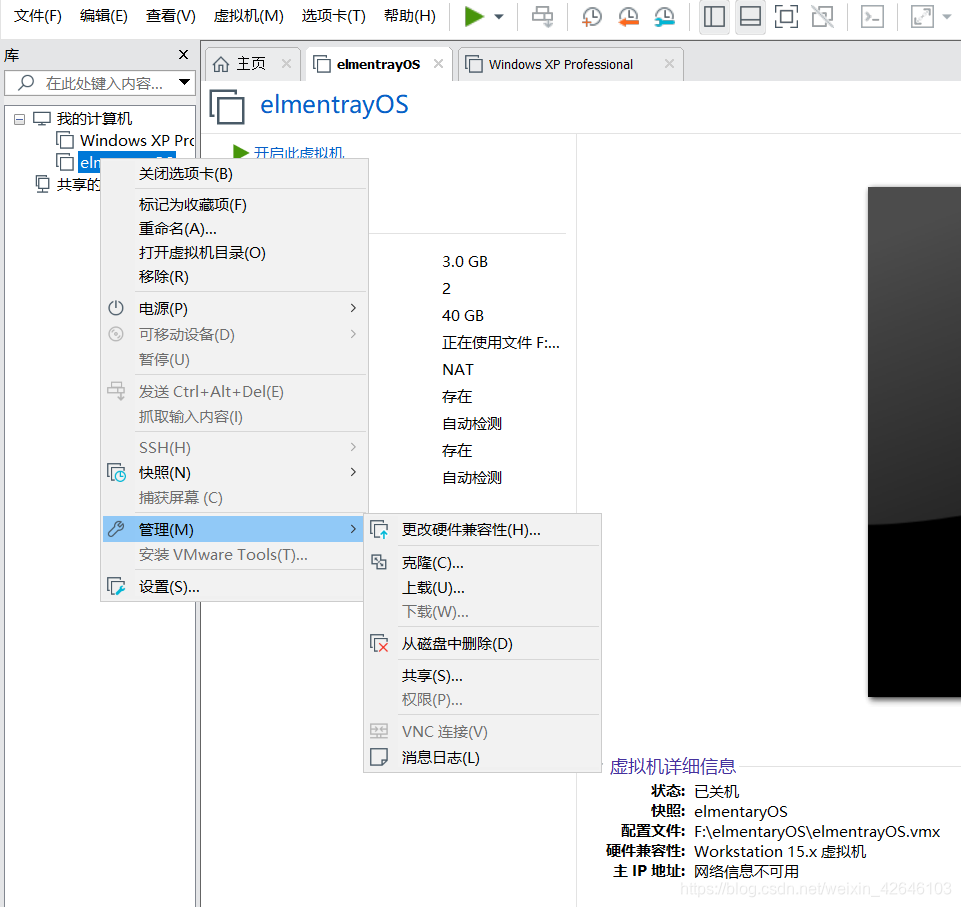The height and width of the screenshot is (907, 961).
Task: Open the snapshot manager wrench icon
Action: pos(668,17)
